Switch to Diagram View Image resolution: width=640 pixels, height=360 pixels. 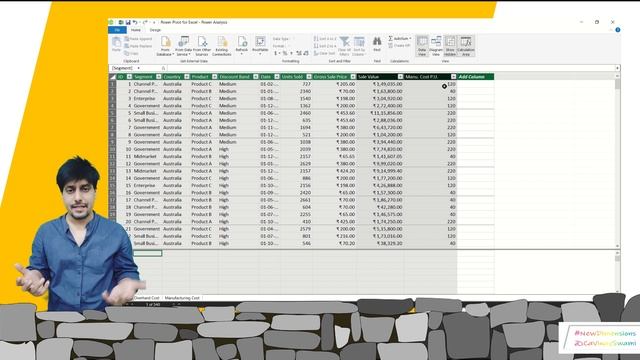click(x=436, y=46)
